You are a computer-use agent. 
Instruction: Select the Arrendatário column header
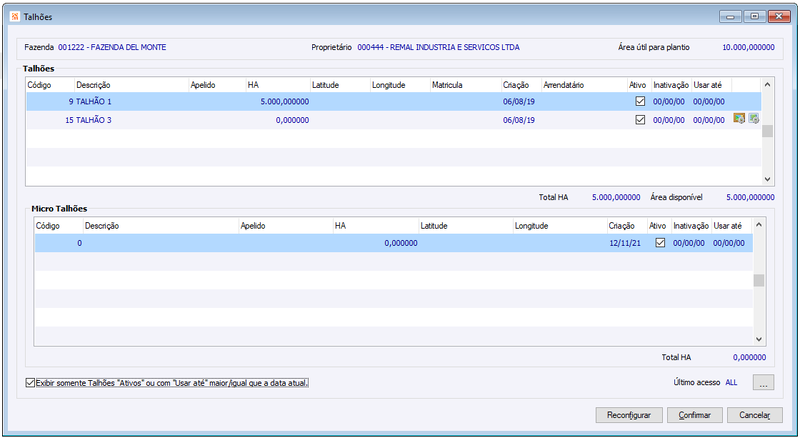[x=563, y=85]
